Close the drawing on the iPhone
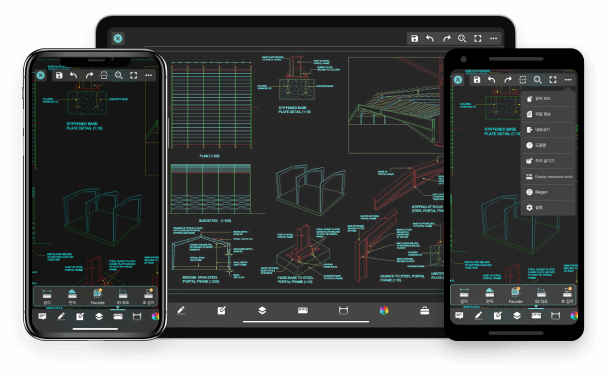 pyautogui.click(x=41, y=75)
